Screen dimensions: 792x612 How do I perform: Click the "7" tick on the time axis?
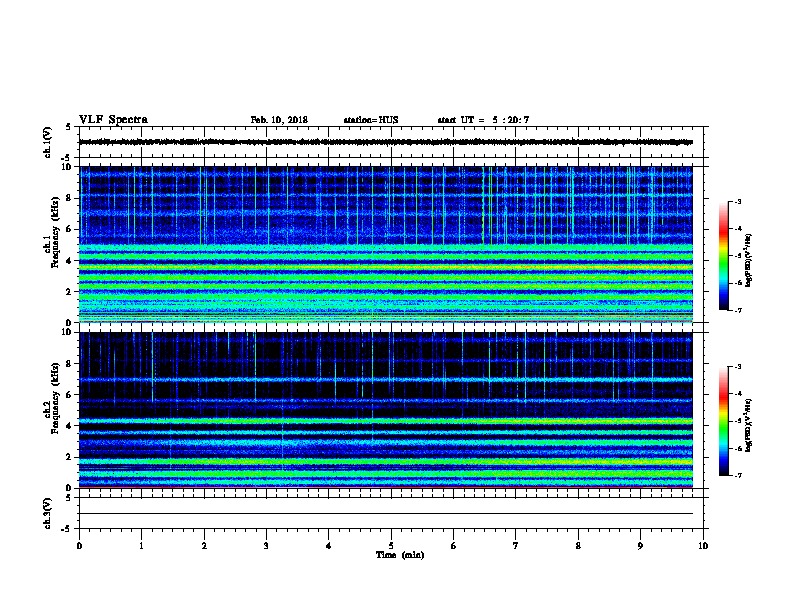[516, 546]
